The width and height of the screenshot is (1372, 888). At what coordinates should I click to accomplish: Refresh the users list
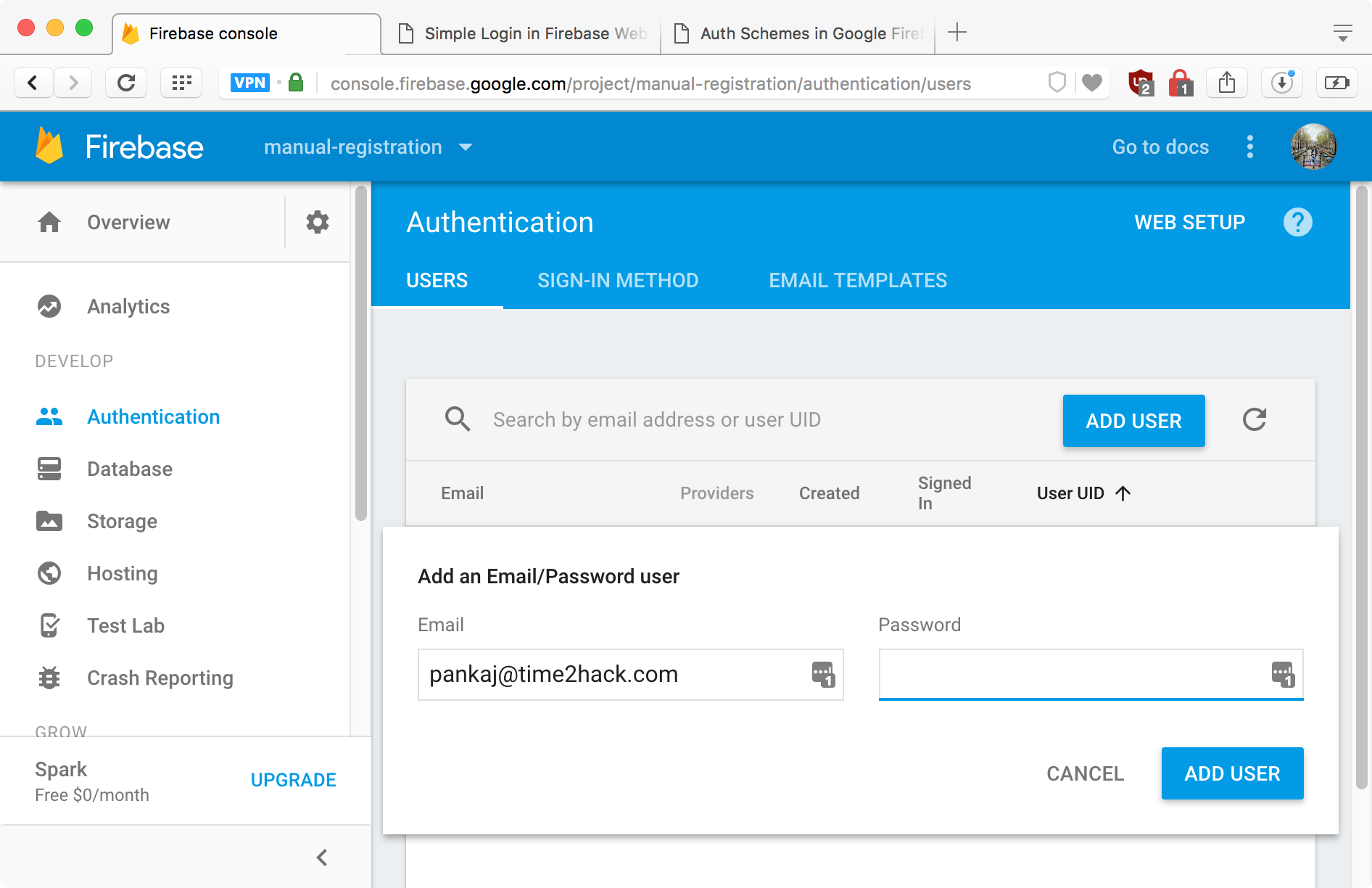1254,419
